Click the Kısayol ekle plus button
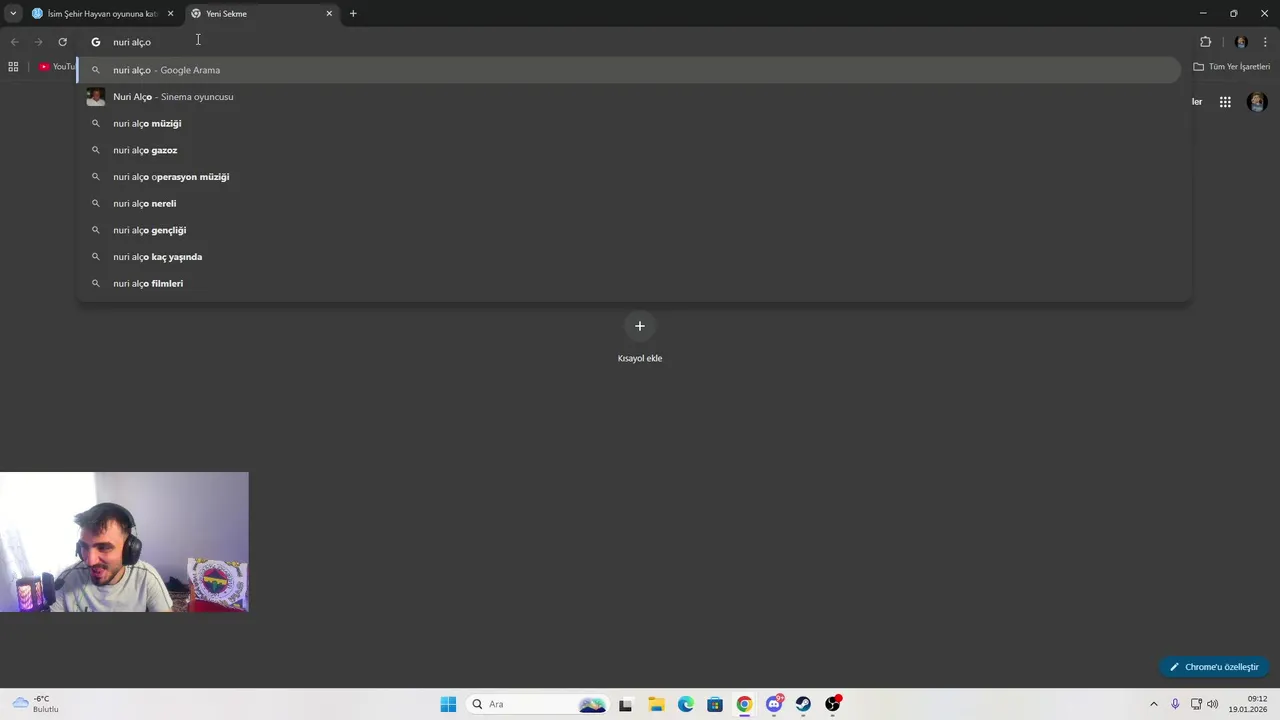The height and width of the screenshot is (720, 1280). tap(640, 326)
